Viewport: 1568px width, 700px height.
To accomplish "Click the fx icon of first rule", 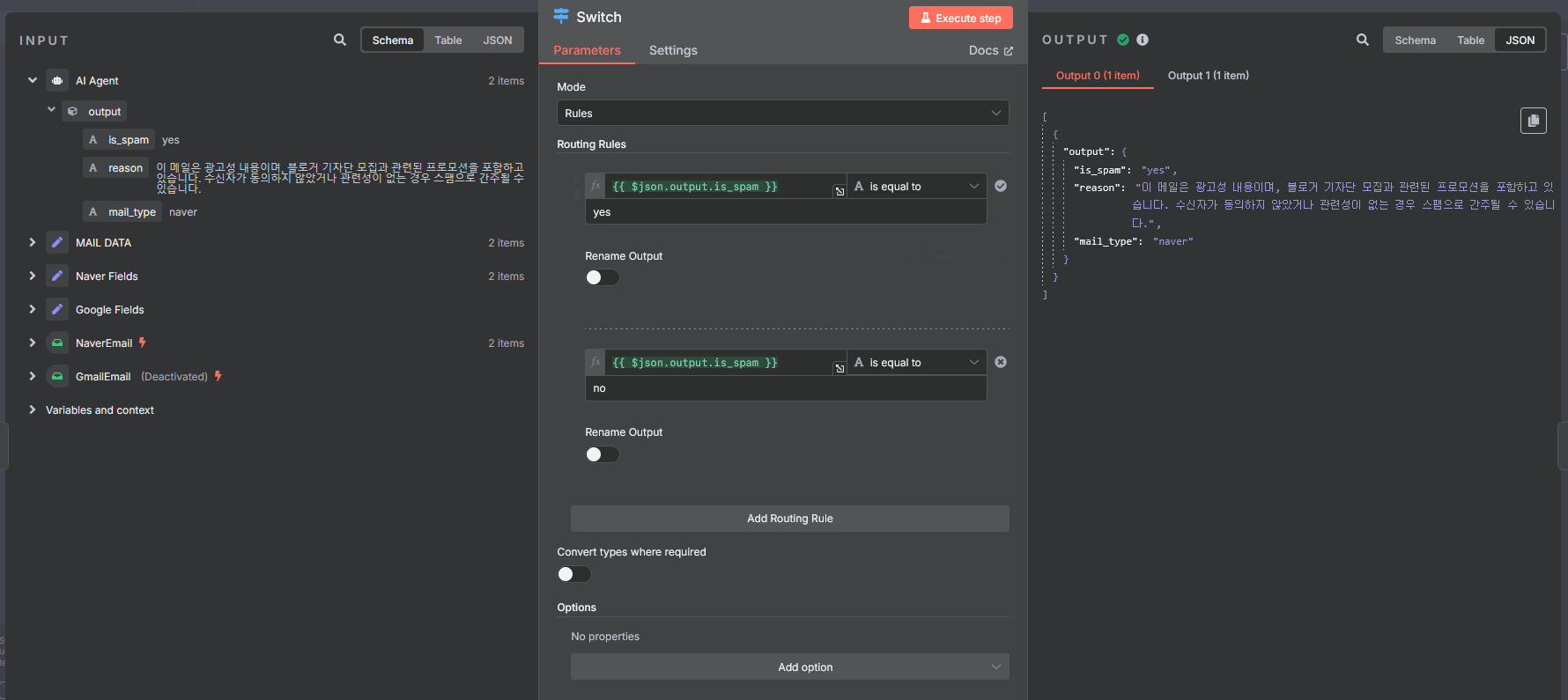I will 595,186.
